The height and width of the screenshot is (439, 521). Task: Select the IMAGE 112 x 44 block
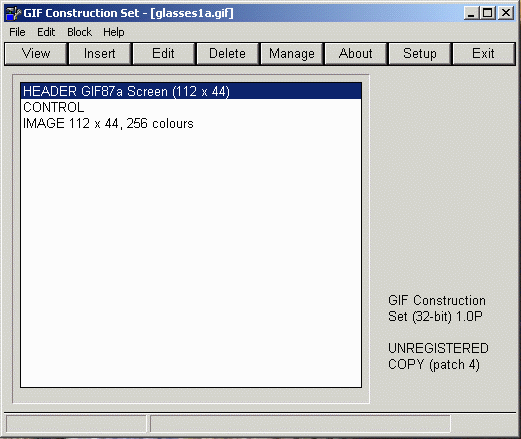point(191,123)
